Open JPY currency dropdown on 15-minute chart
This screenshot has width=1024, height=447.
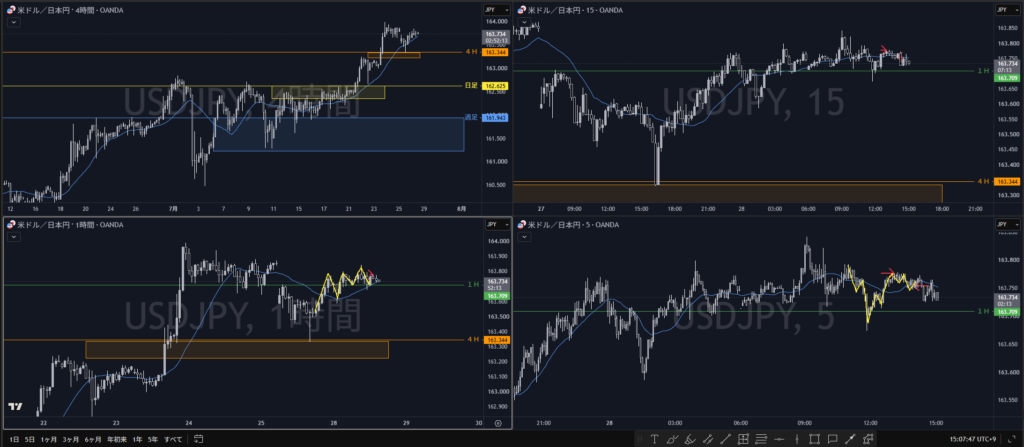[1007, 10]
